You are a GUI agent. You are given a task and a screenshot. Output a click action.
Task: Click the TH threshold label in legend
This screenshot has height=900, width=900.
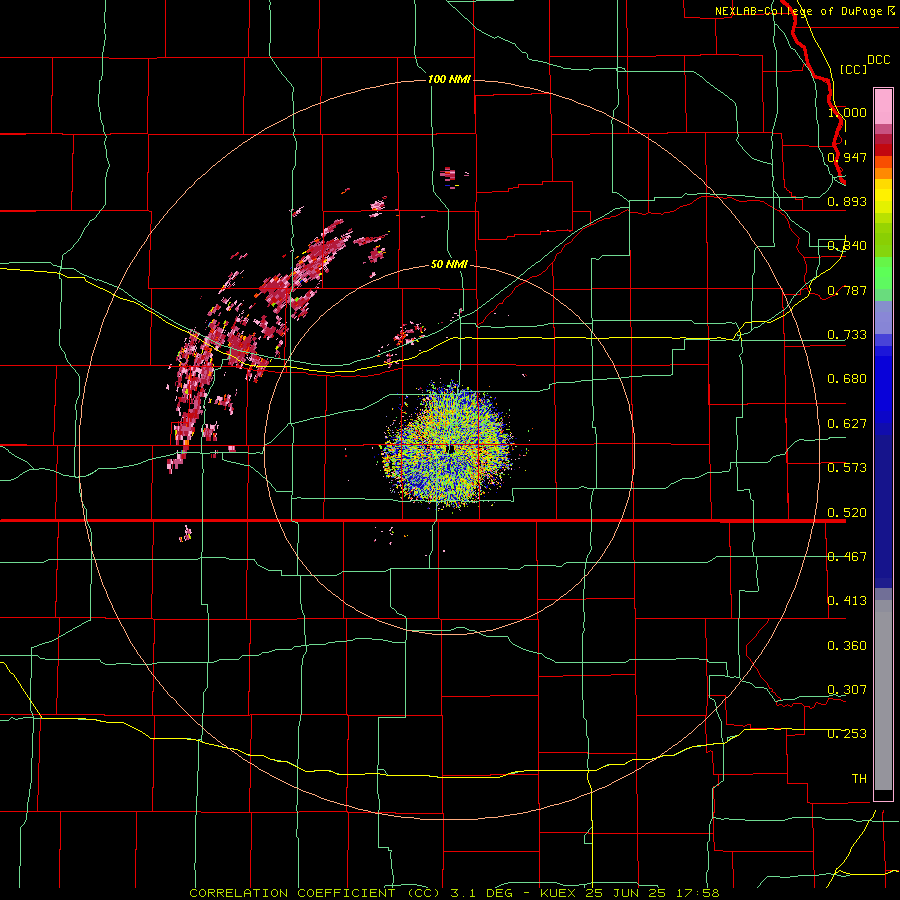click(x=859, y=779)
